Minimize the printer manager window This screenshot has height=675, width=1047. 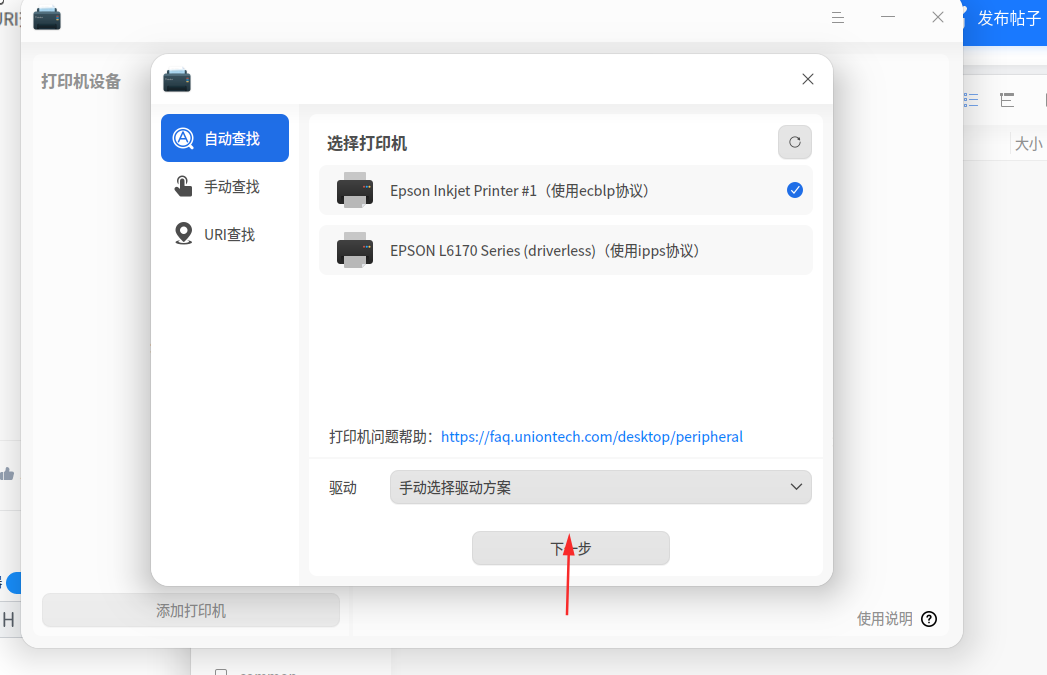click(888, 17)
